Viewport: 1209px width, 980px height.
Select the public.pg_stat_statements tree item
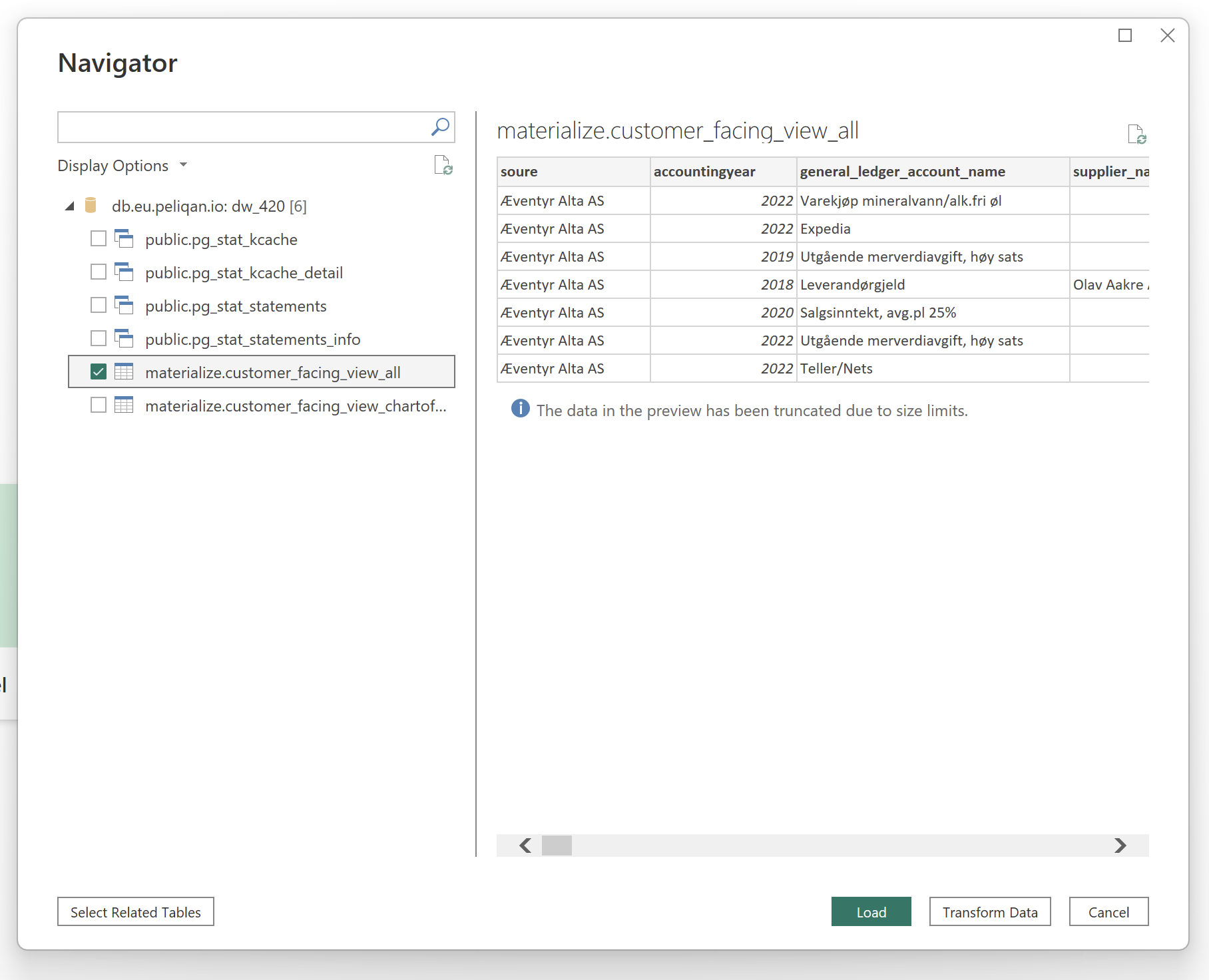262,306
